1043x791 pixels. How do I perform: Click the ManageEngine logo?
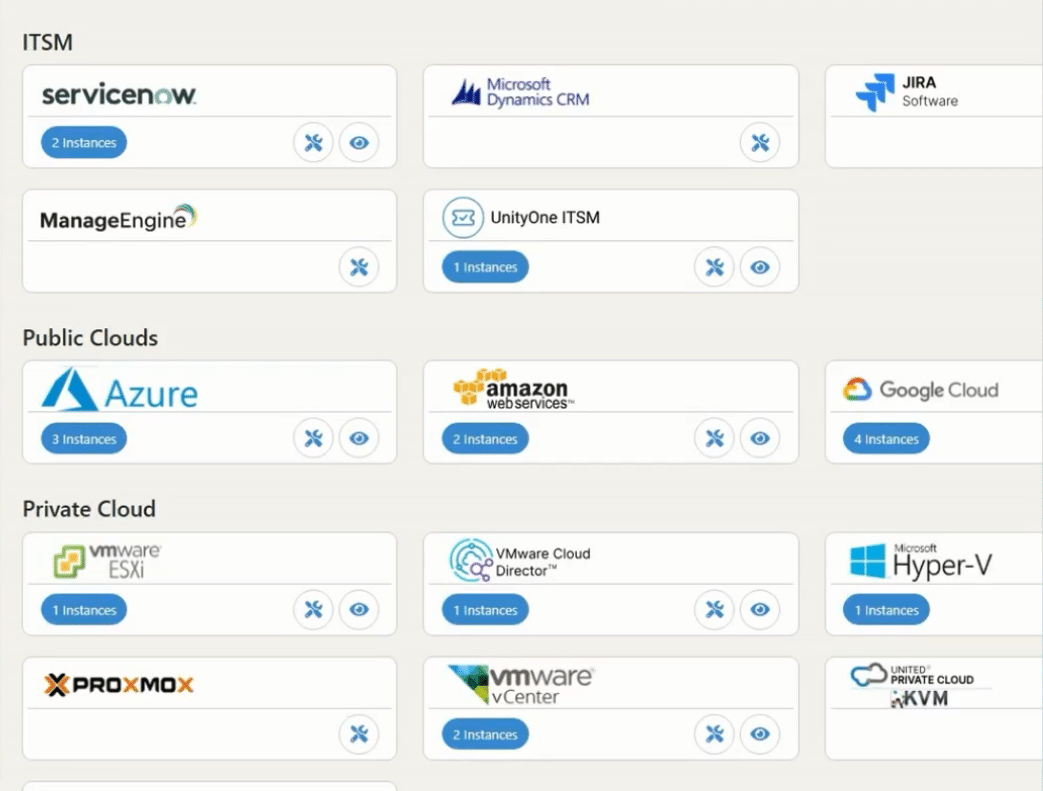(119, 218)
